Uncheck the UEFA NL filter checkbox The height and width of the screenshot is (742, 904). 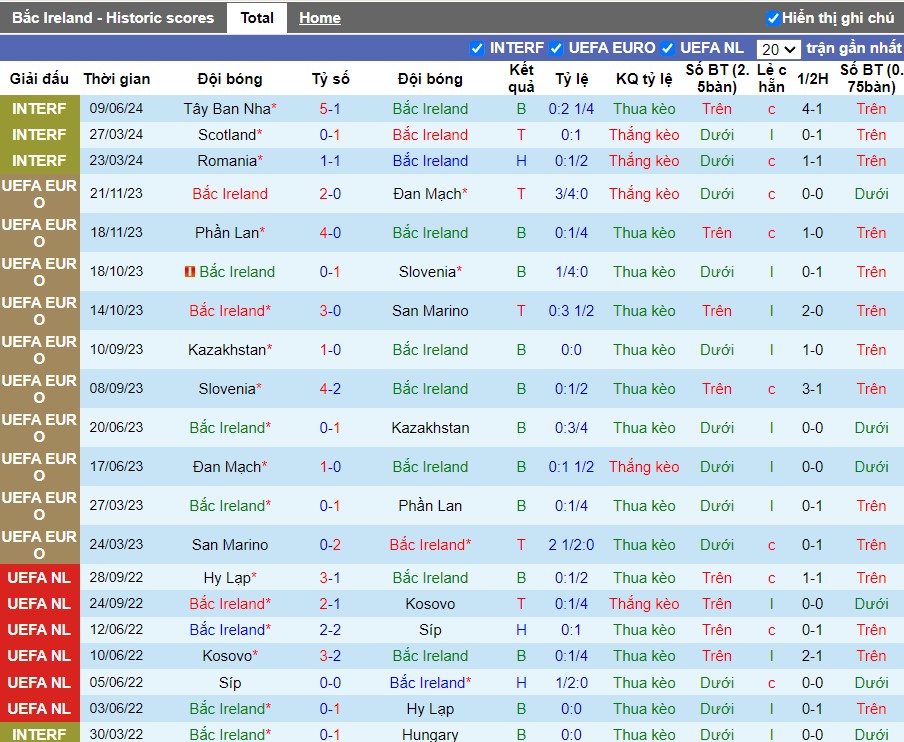[x=667, y=48]
